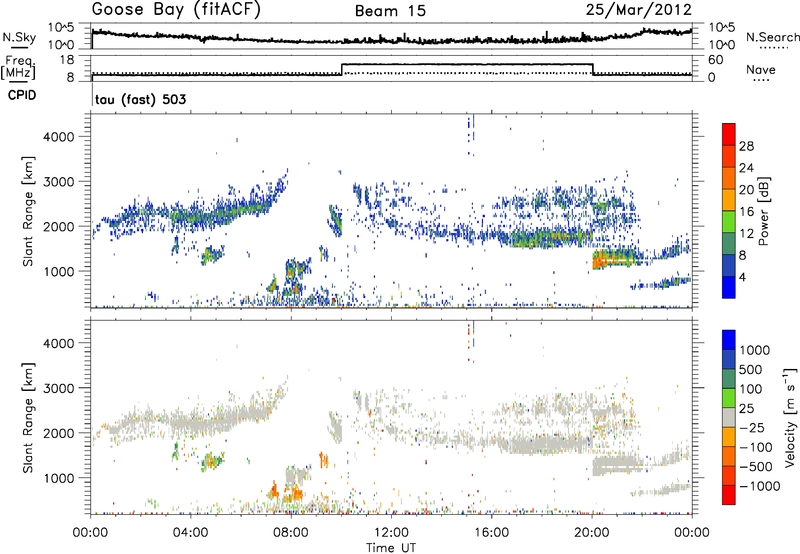
Task: Click the blue bottom segment of Power colorbar
Action: coord(729,287)
